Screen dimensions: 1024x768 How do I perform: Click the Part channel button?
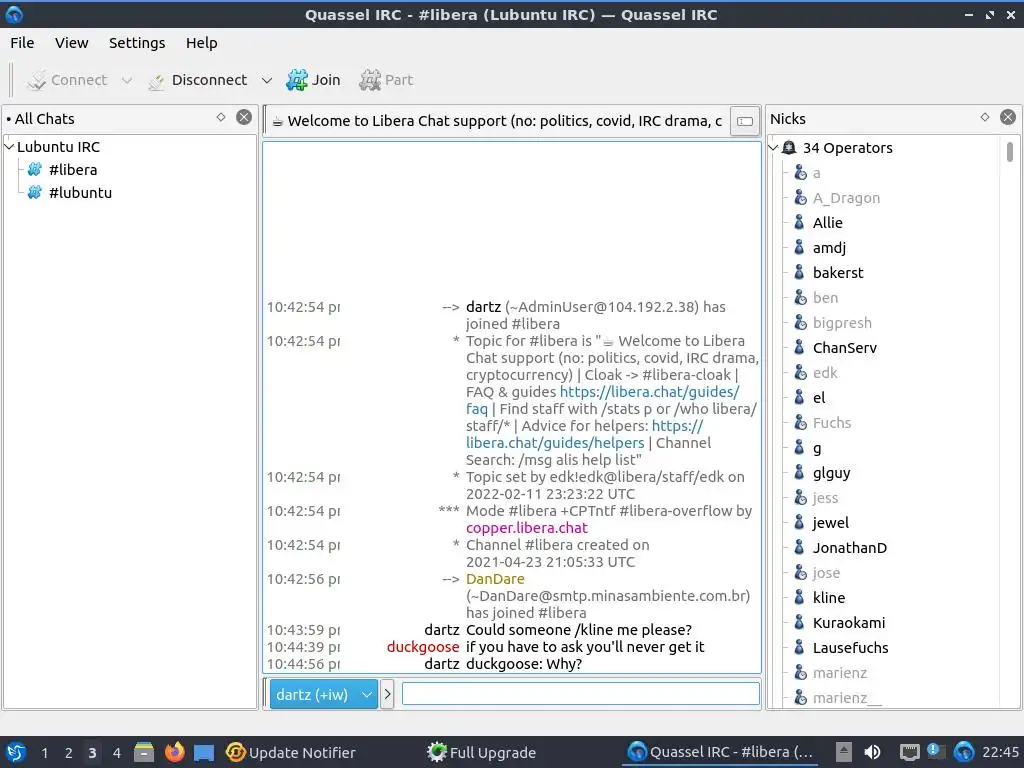[386, 80]
